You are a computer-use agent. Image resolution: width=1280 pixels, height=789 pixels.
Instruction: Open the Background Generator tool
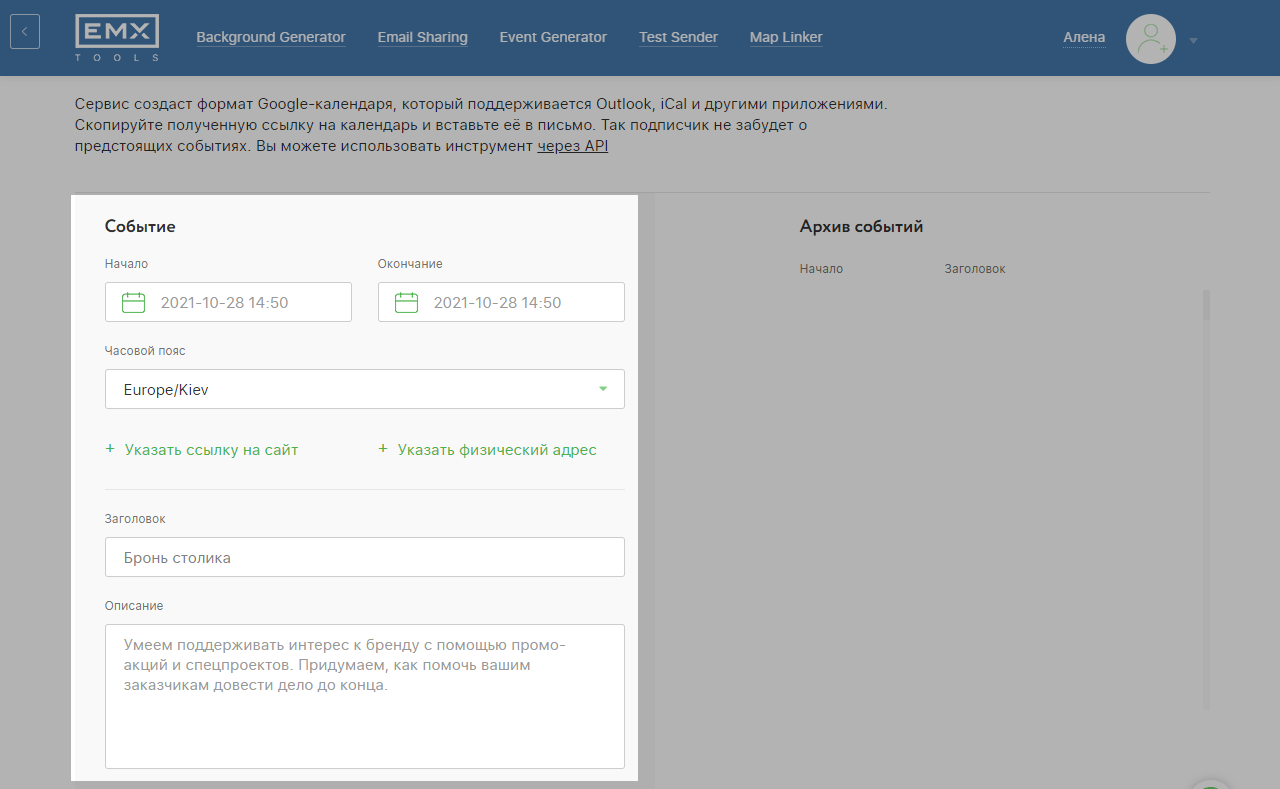pyautogui.click(x=271, y=37)
